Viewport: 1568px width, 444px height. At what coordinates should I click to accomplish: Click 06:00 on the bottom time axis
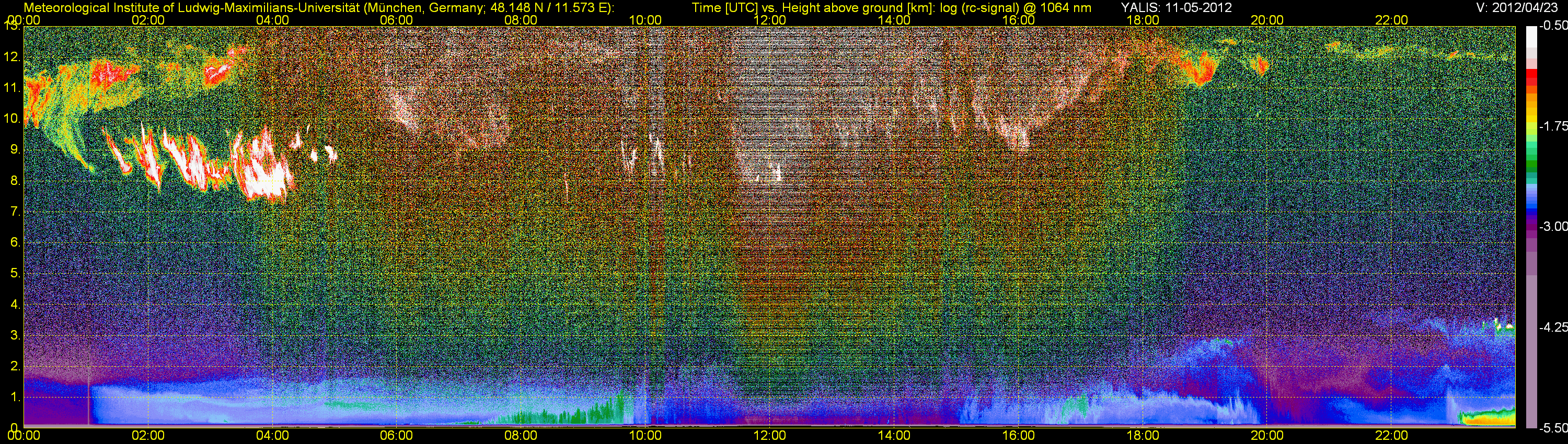click(x=396, y=436)
